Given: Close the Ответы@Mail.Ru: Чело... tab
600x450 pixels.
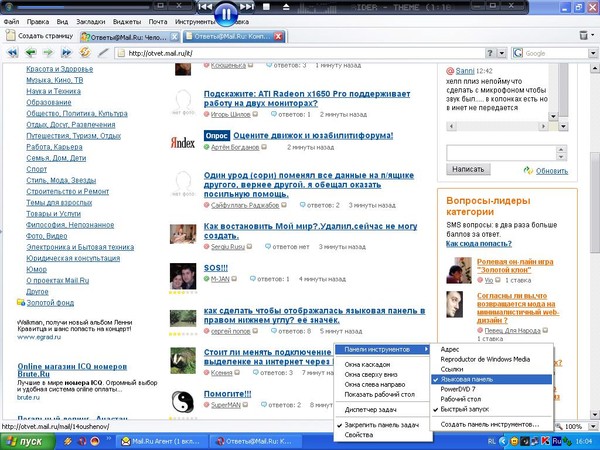Looking at the screenshot, I should pyautogui.click(x=174, y=37).
